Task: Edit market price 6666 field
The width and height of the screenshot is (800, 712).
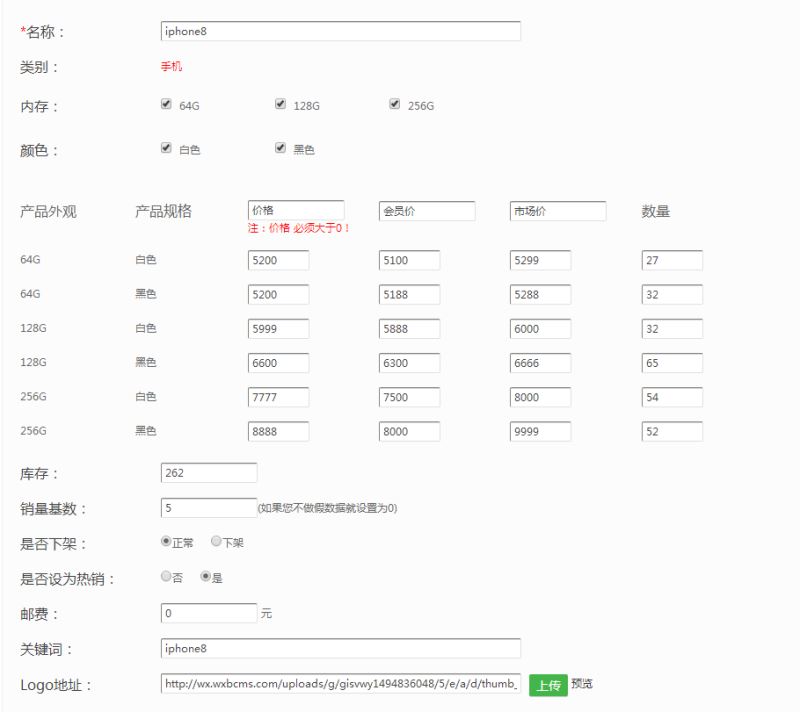Action: (x=540, y=363)
